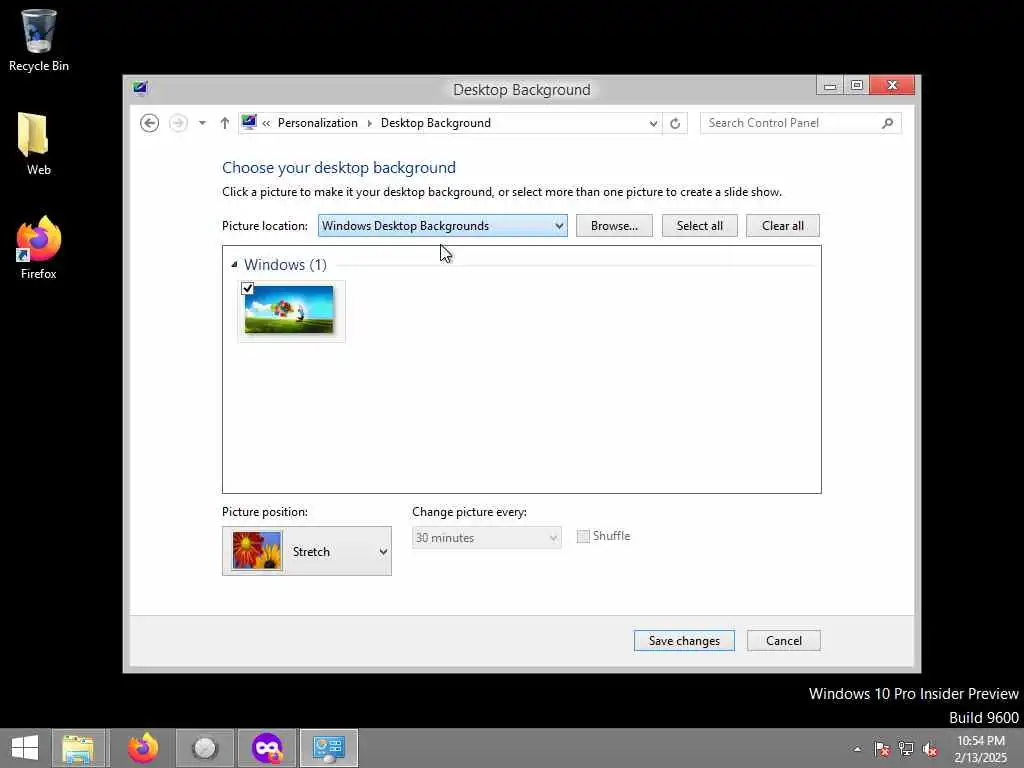This screenshot has height=768, width=1024.
Task: Expand the breadcrumb overflow chevron
Action: (266, 123)
